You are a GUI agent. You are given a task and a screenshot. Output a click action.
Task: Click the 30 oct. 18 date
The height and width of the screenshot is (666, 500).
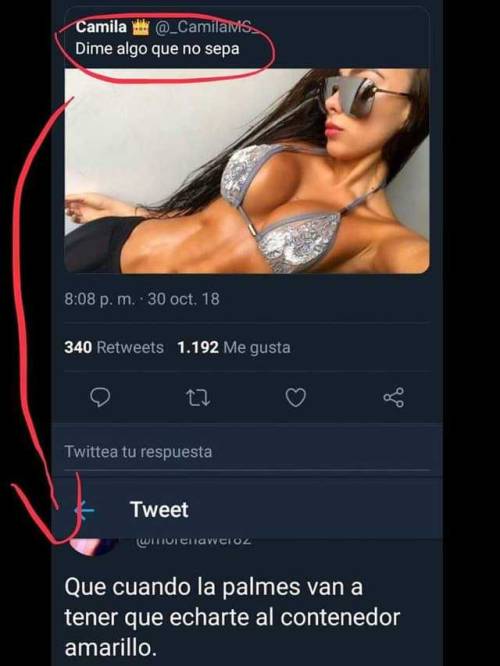184,299
